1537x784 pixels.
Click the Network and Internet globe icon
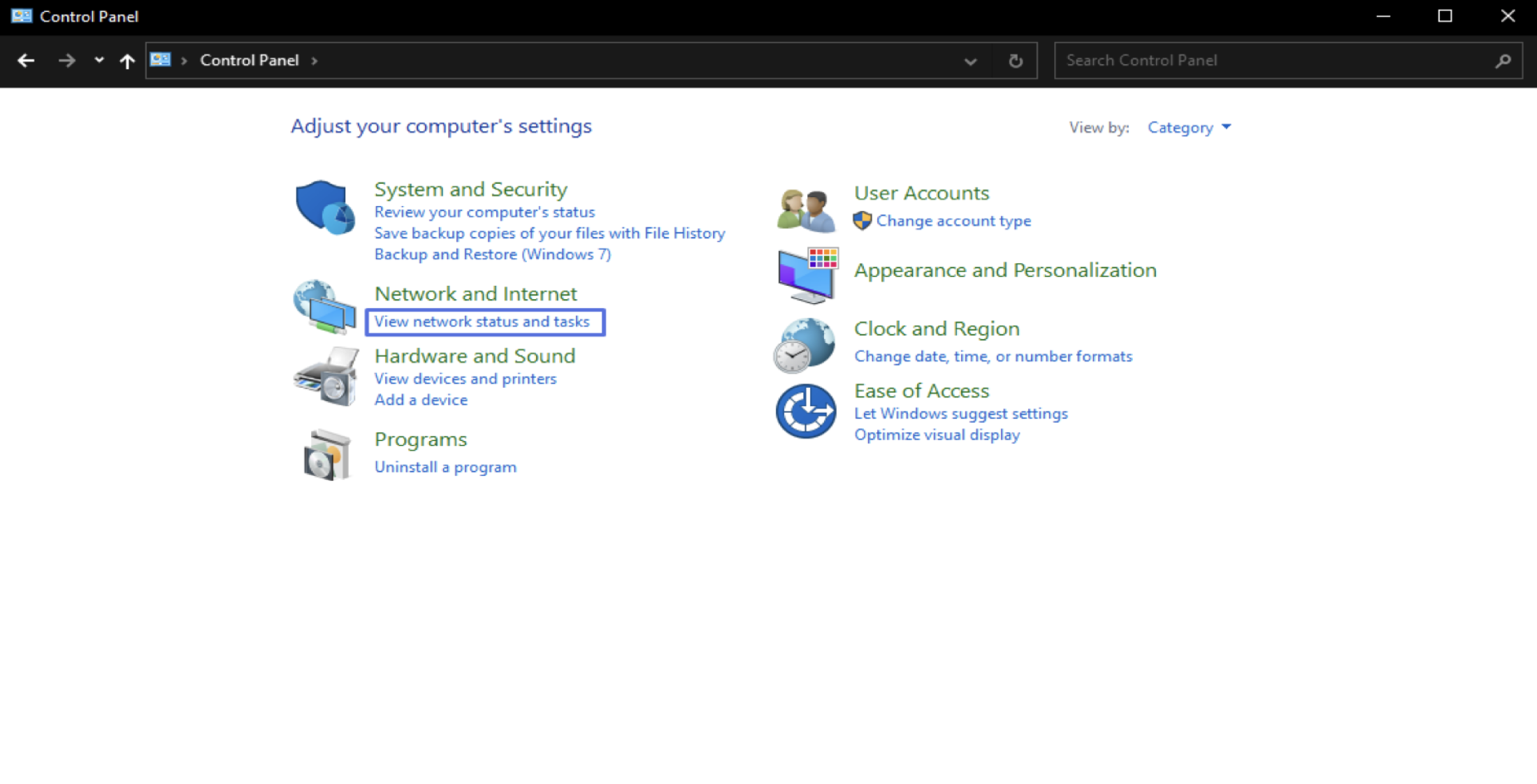point(324,307)
